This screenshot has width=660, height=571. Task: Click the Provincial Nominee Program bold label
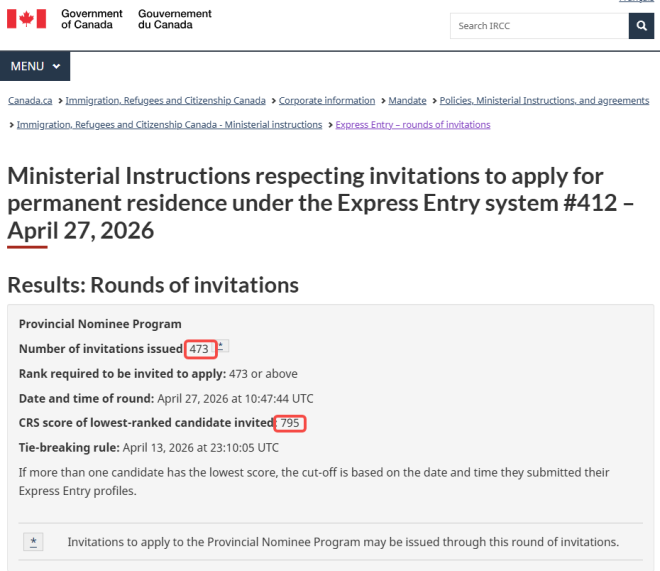[100, 324]
